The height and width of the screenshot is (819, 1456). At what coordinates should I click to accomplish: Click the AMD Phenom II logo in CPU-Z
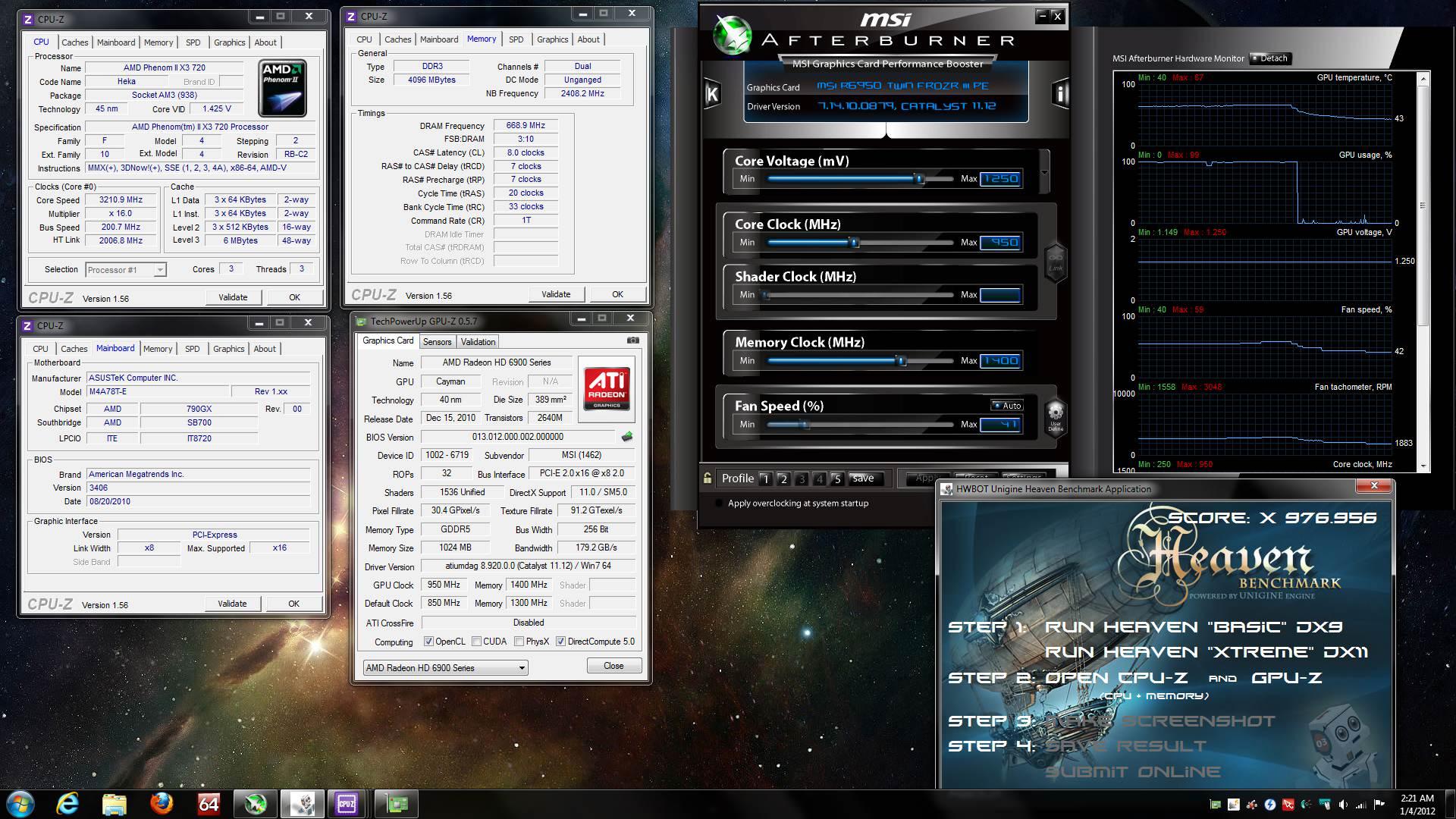(x=283, y=89)
